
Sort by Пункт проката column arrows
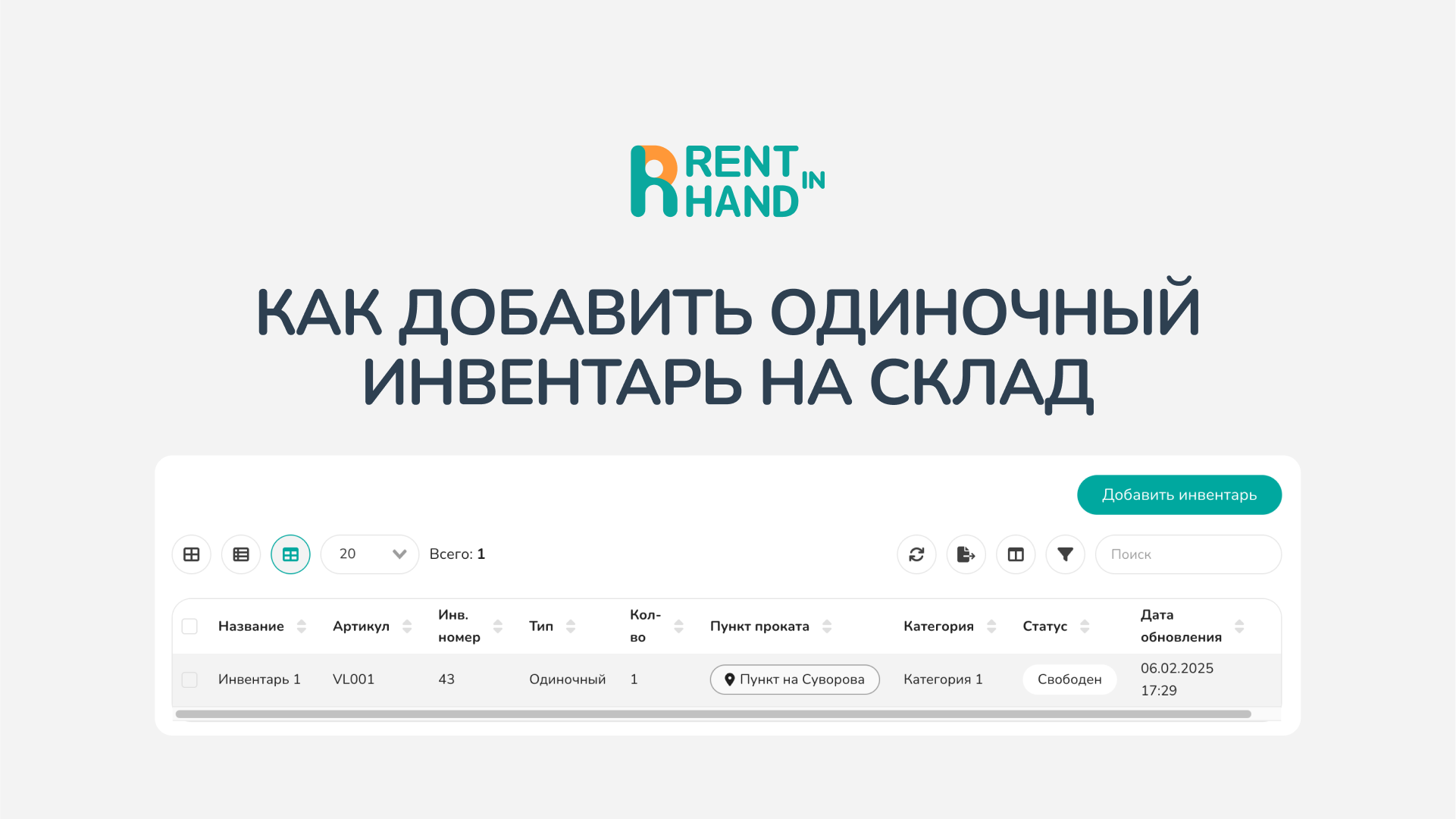[827, 626]
